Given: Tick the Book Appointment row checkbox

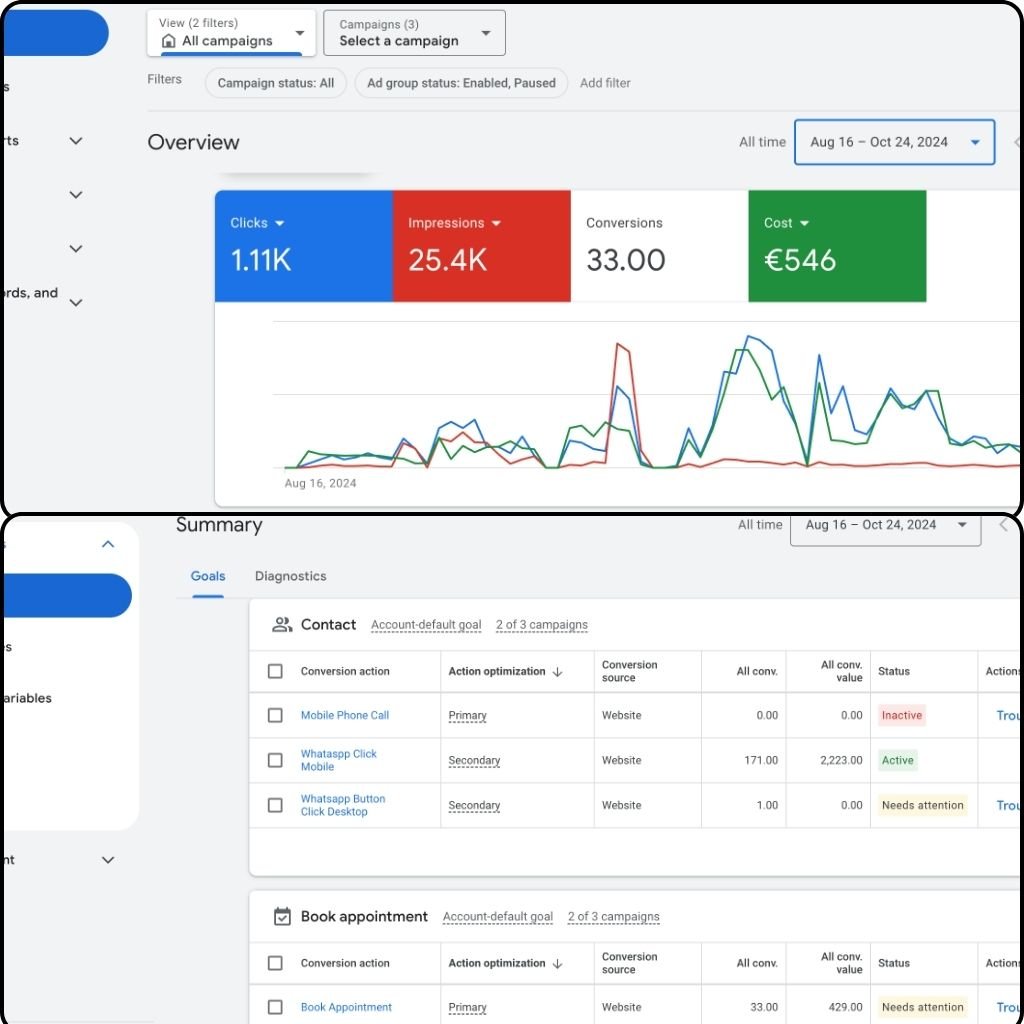Looking at the screenshot, I should click(x=275, y=1007).
